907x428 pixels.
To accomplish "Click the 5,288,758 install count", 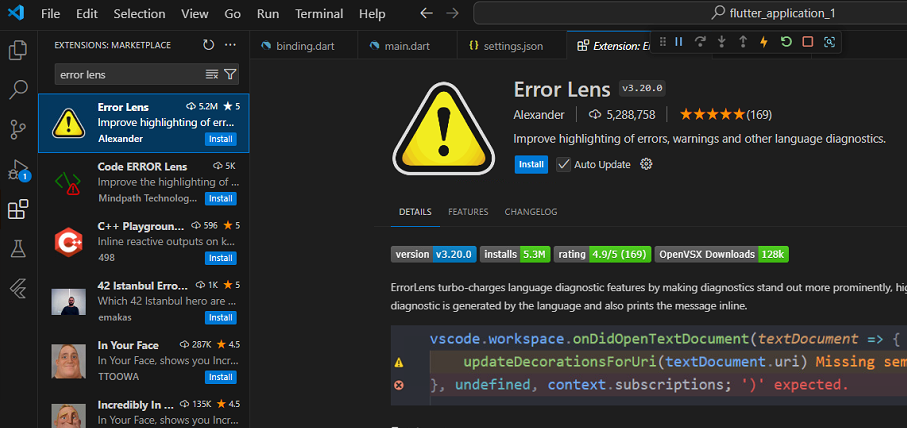I will pos(622,115).
